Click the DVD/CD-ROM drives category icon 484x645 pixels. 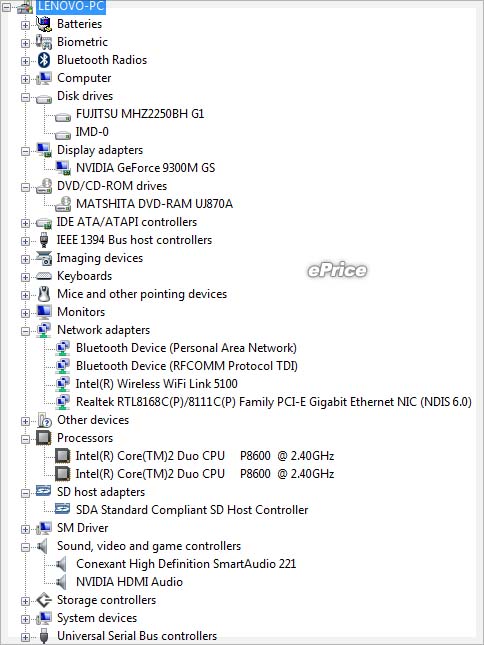tap(44, 186)
